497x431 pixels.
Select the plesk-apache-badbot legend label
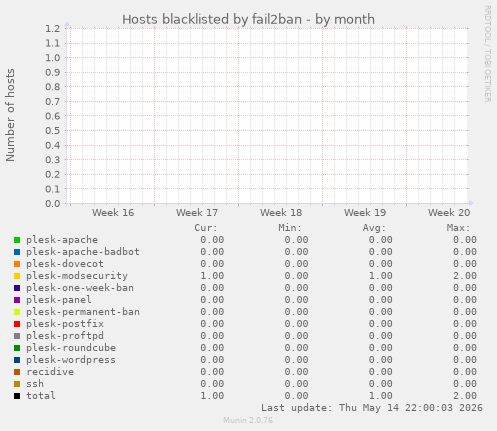pos(83,252)
